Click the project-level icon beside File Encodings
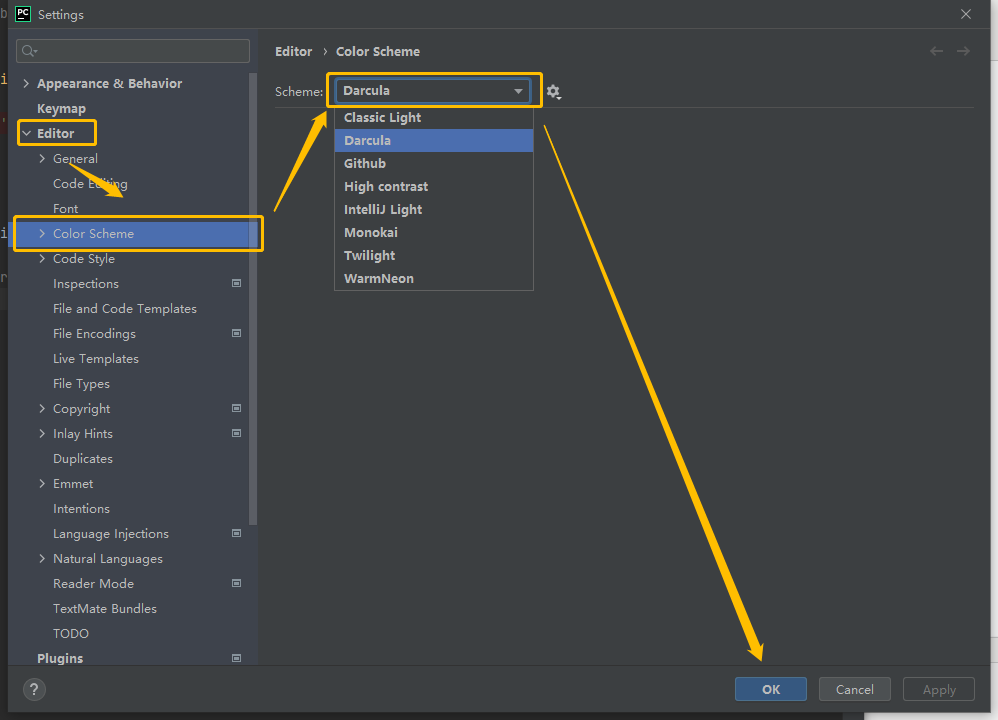Viewport: 998px width, 720px height. pyautogui.click(x=236, y=333)
